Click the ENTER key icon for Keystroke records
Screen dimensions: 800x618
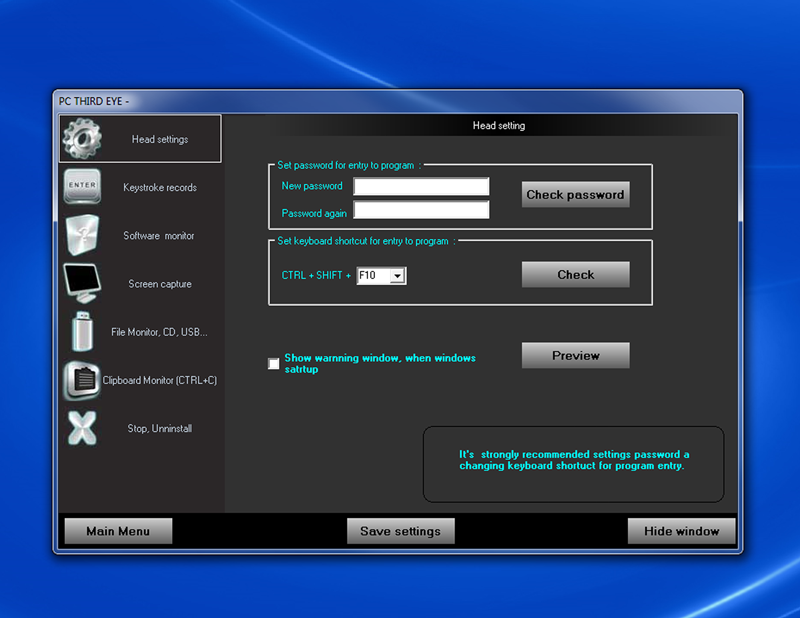click(x=82, y=186)
